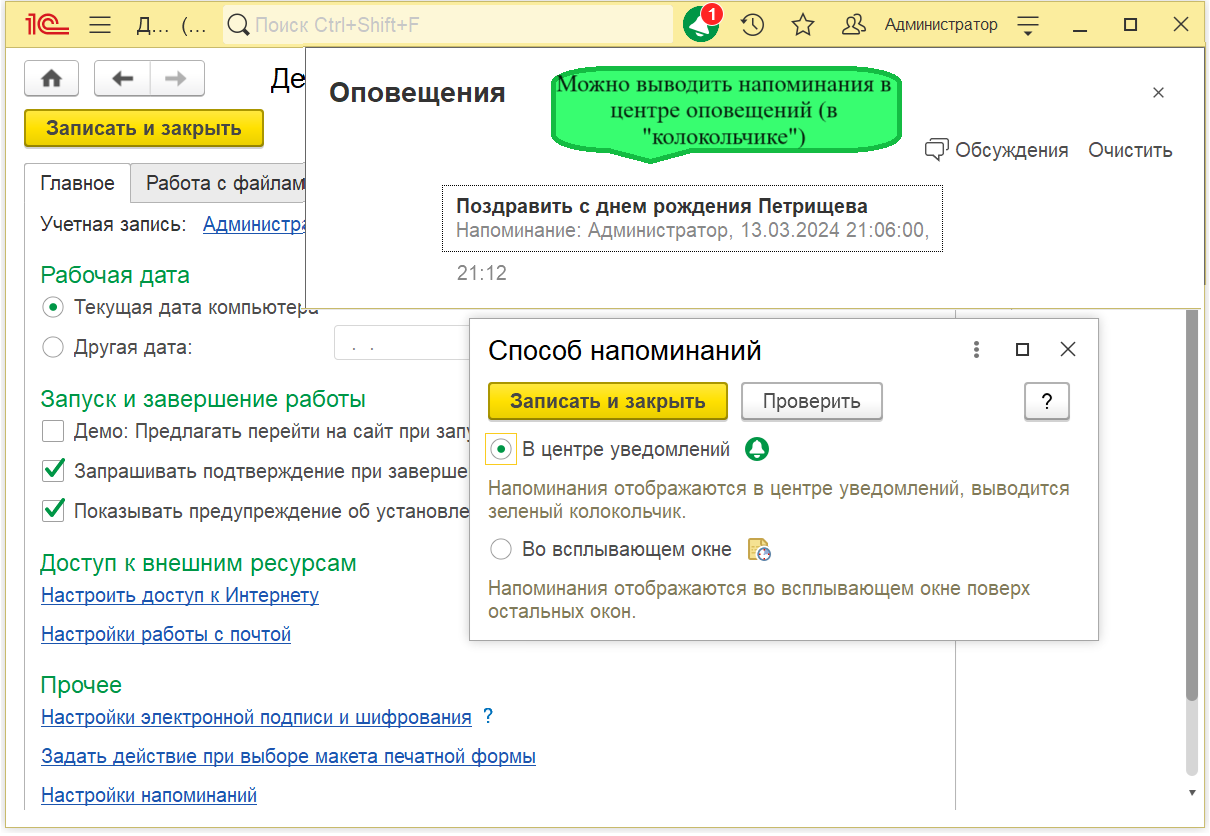Screen dimensions: 1210x836
Task: Open the 'Настроить доступ к Интернету' link
Action: [180, 595]
